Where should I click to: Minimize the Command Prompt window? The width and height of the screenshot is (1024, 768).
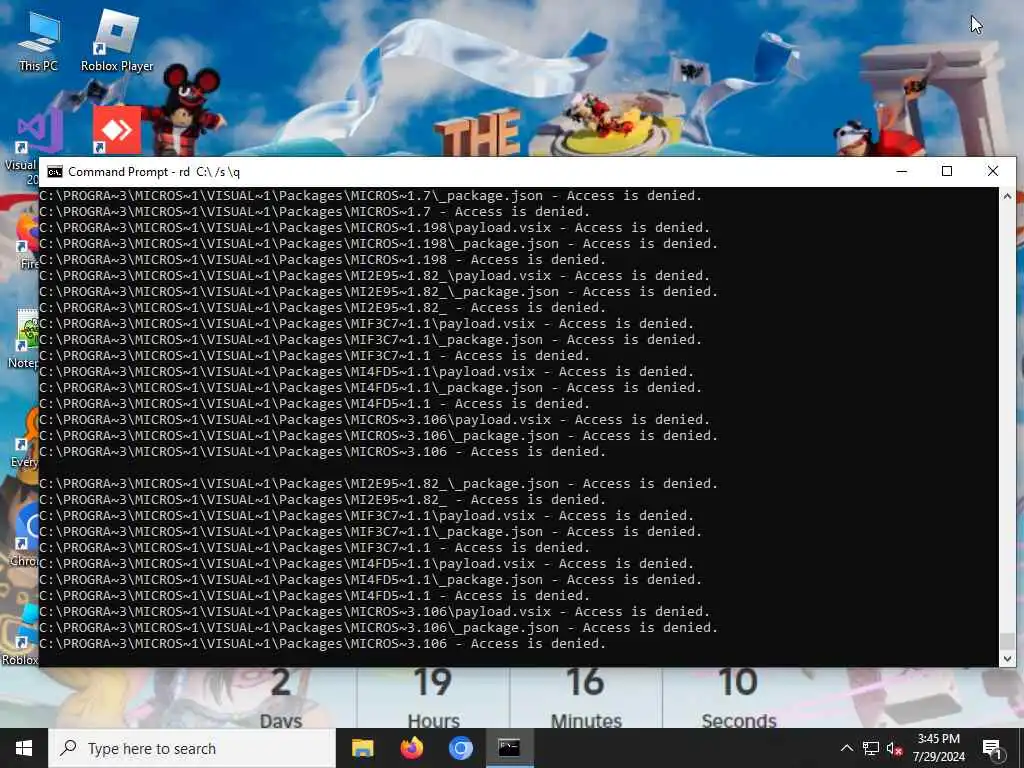click(902, 172)
